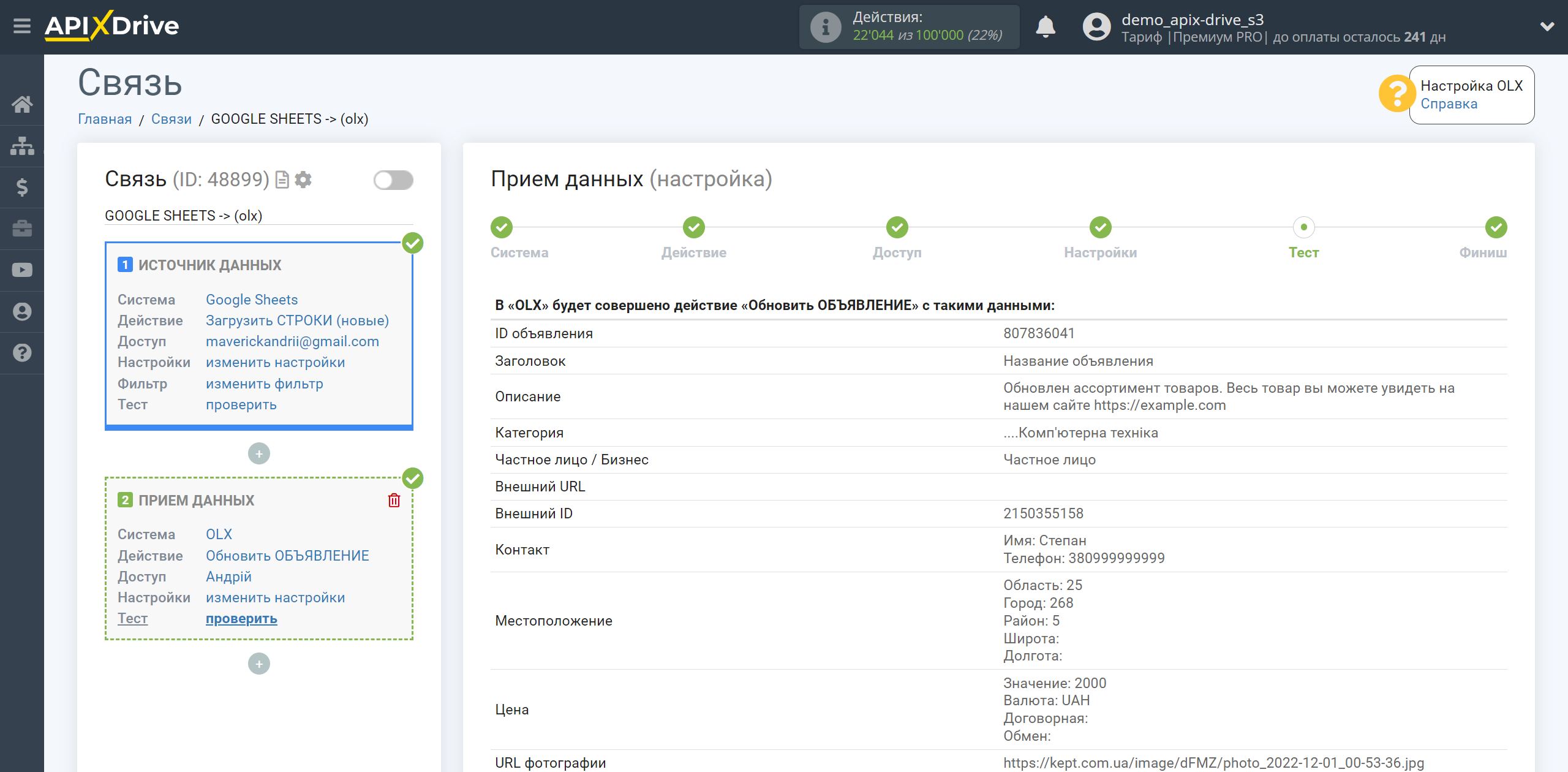Click destination изменить настройки link
Image resolution: width=1568 pixels, height=772 pixels.
275,597
